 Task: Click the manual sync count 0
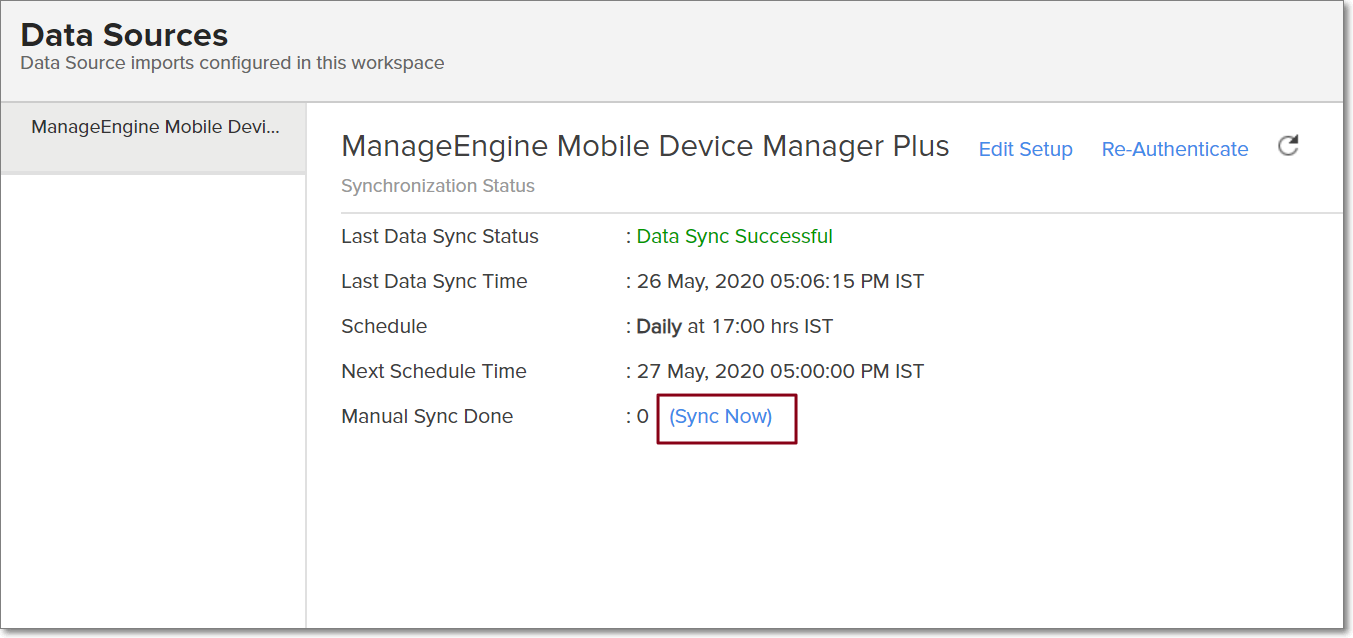tap(643, 416)
